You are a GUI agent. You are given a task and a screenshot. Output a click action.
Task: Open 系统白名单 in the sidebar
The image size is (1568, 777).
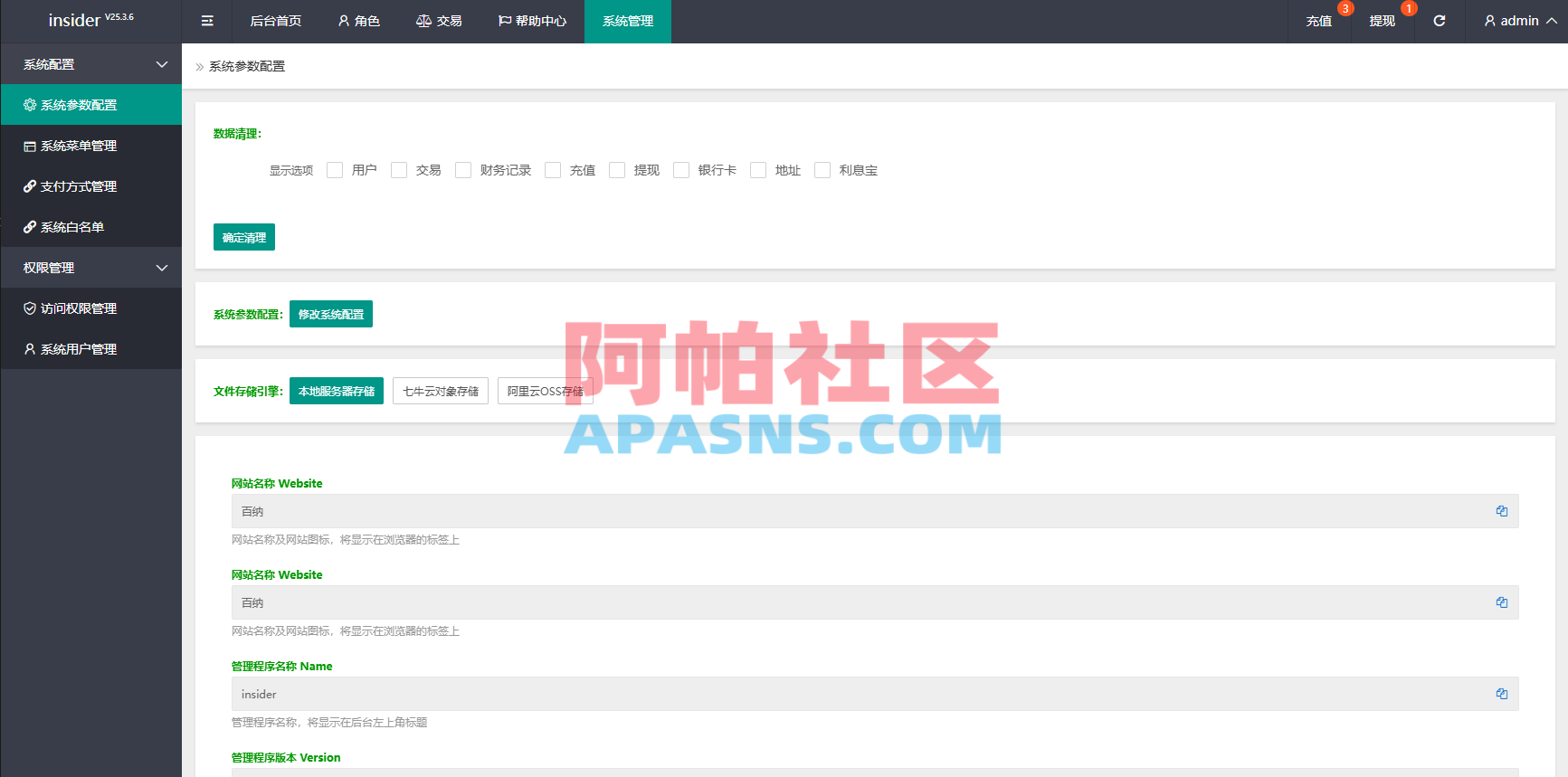91,227
